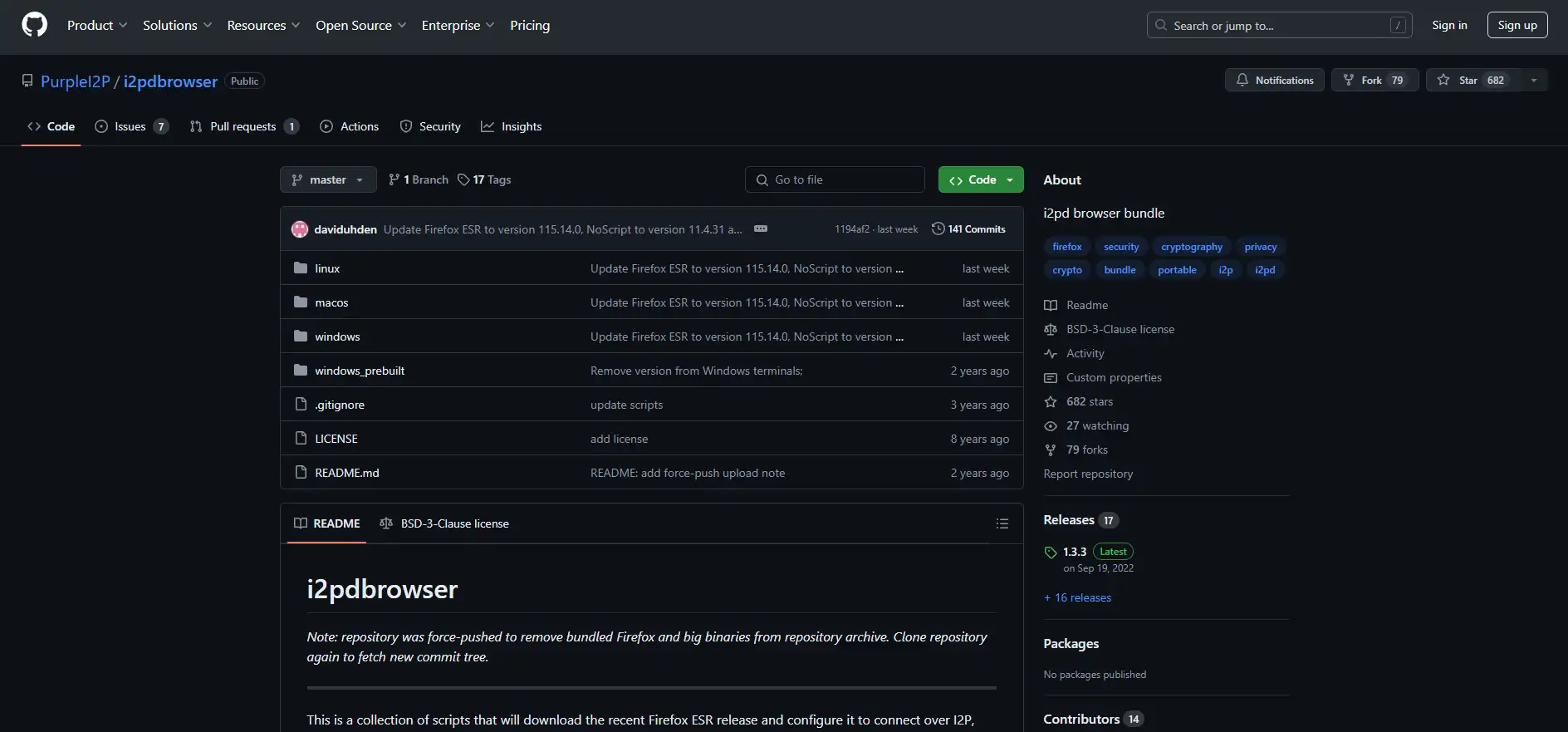Click the search magnifier icon in header
This screenshot has height=732, width=1568.
[1161, 25]
